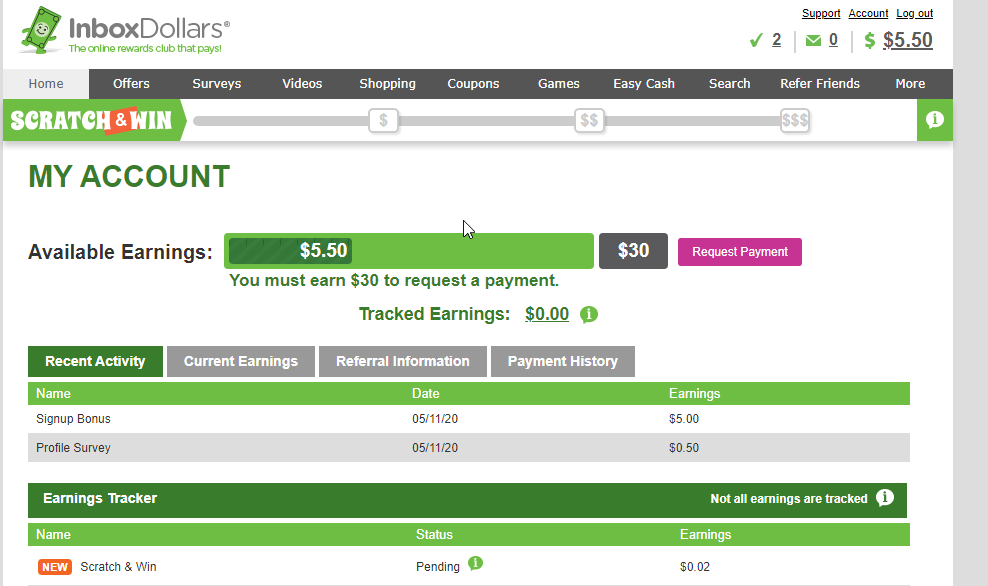
Task: Click the double dollar Scratch marker
Action: (589, 120)
